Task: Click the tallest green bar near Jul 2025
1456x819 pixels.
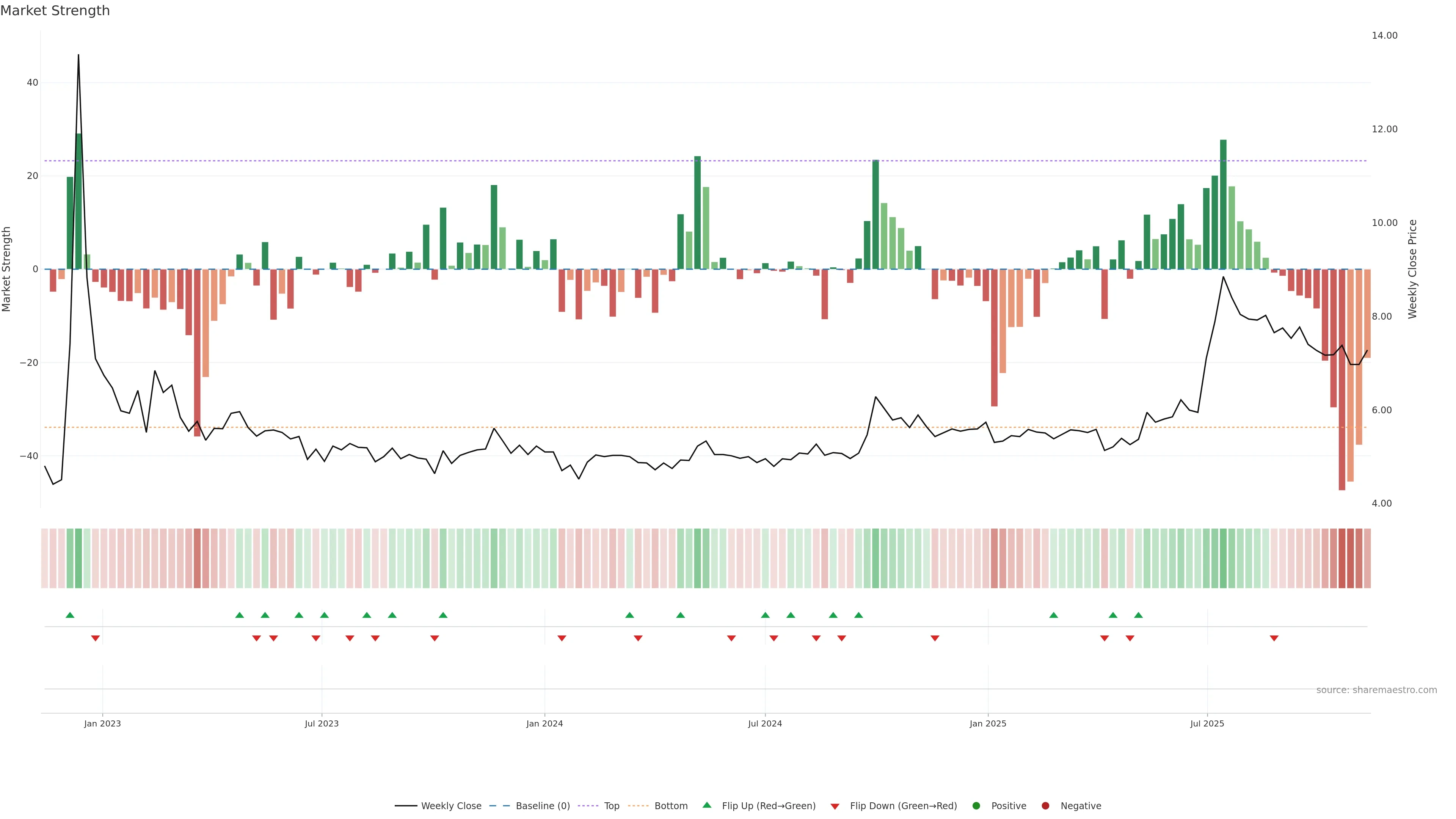Action: (1223, 204)
